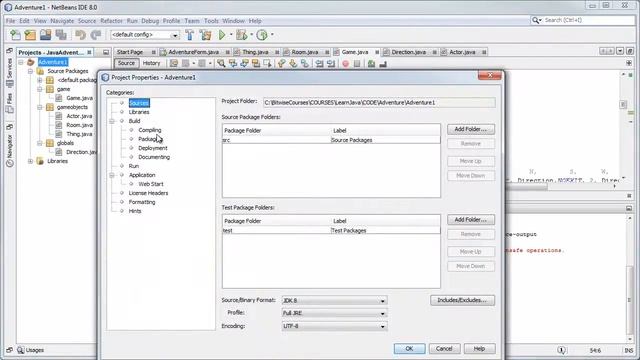
Task: Select the Documenting category
Action: [x=154, y=157]
